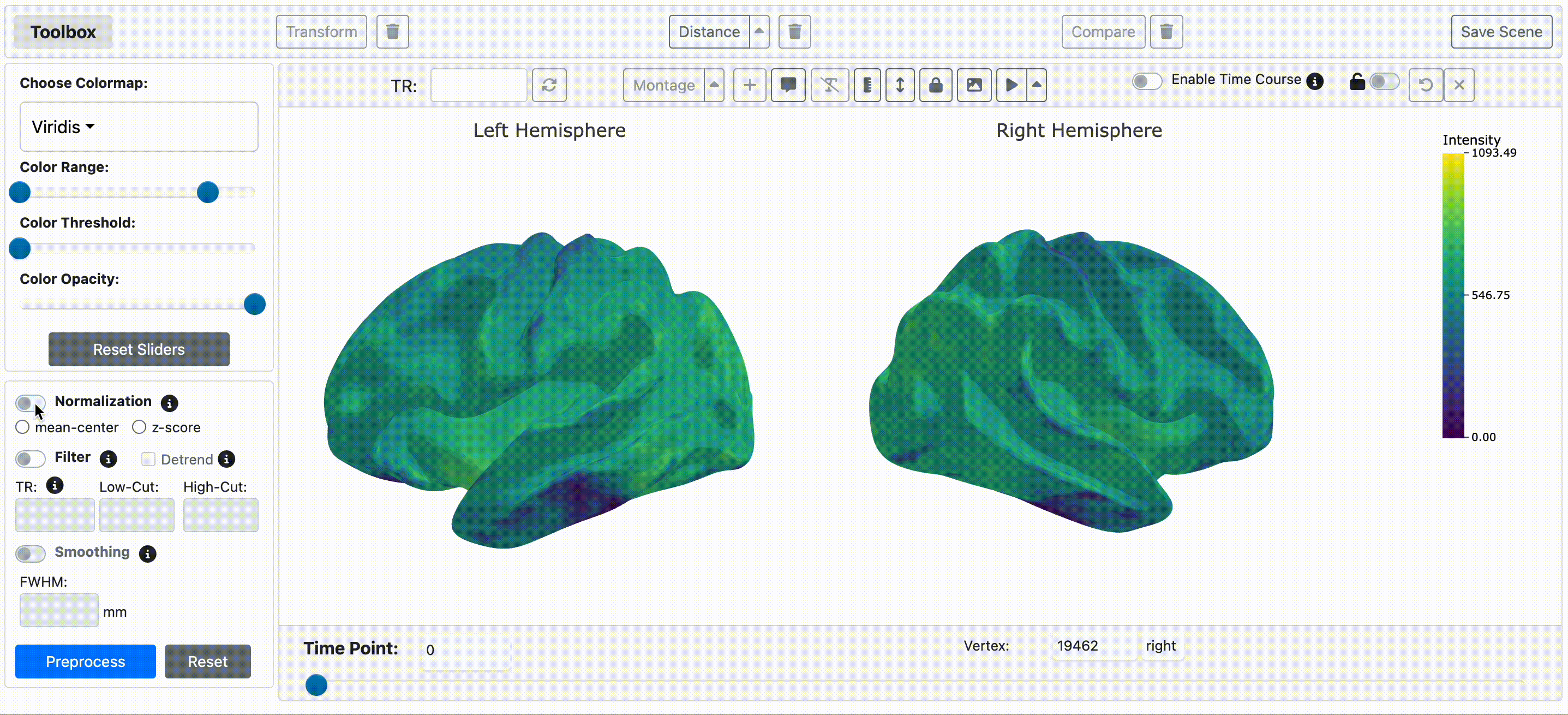
Task: Click the TR refresh icon button
Action: [549, 85]
